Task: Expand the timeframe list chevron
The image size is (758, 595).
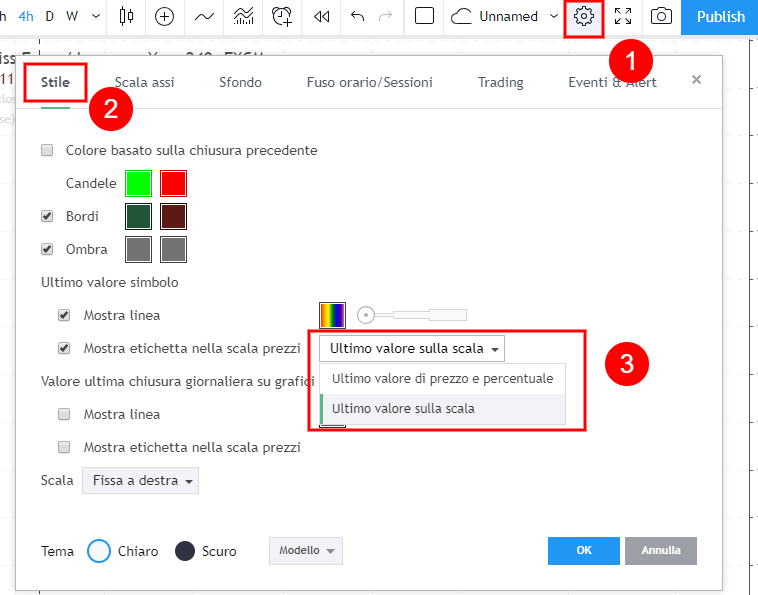Action: [96, 16]
